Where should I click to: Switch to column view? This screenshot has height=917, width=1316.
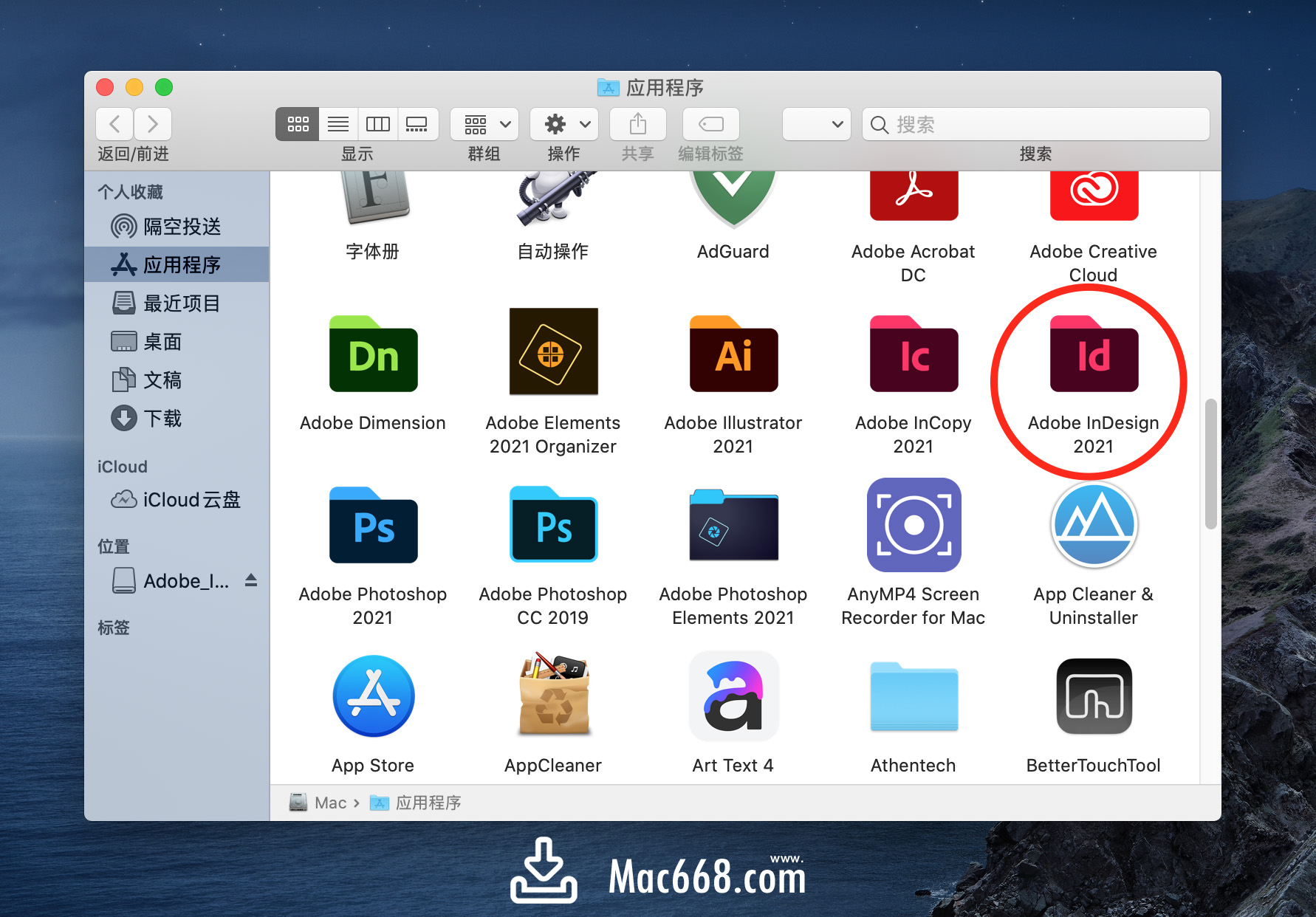click(378, 124)
